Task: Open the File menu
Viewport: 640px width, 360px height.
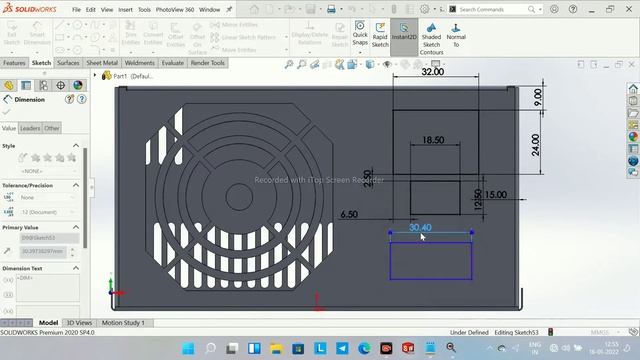Action: (x=76, y=9)
